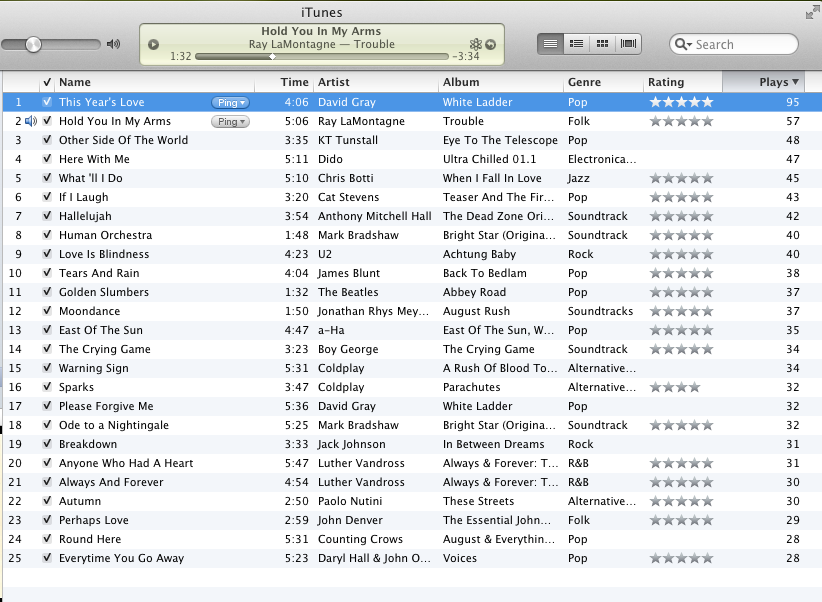Toggle full screen with corner arrows icon
This screenshot has width=822, height=602.
click(x=813, y=12)
